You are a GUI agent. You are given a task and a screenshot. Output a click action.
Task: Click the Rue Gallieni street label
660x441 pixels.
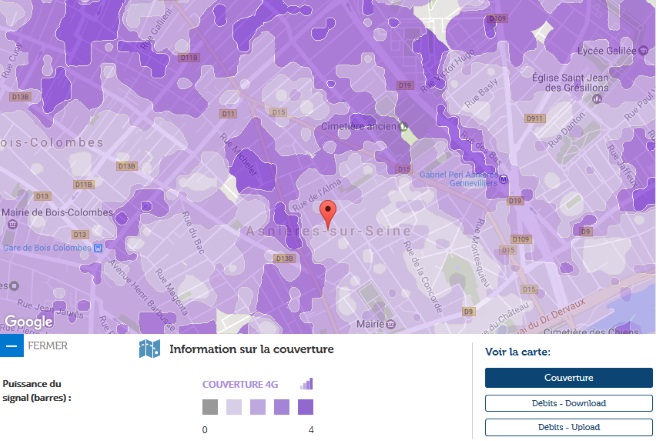(157, 29)
